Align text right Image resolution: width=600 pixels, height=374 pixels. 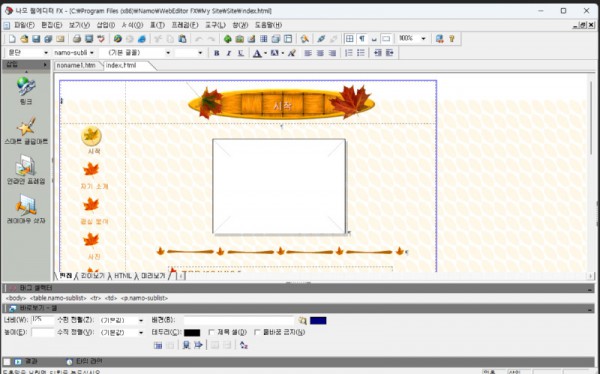(333, 53)
